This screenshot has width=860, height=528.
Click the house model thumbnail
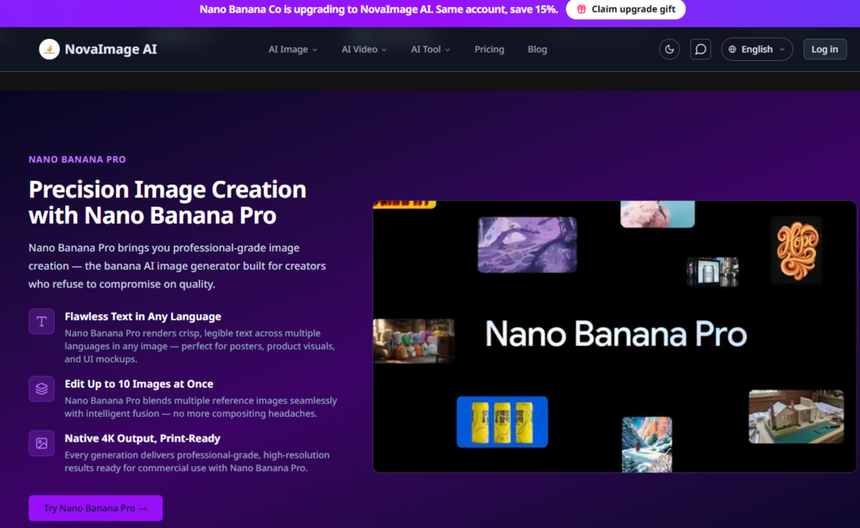[796, 416]
